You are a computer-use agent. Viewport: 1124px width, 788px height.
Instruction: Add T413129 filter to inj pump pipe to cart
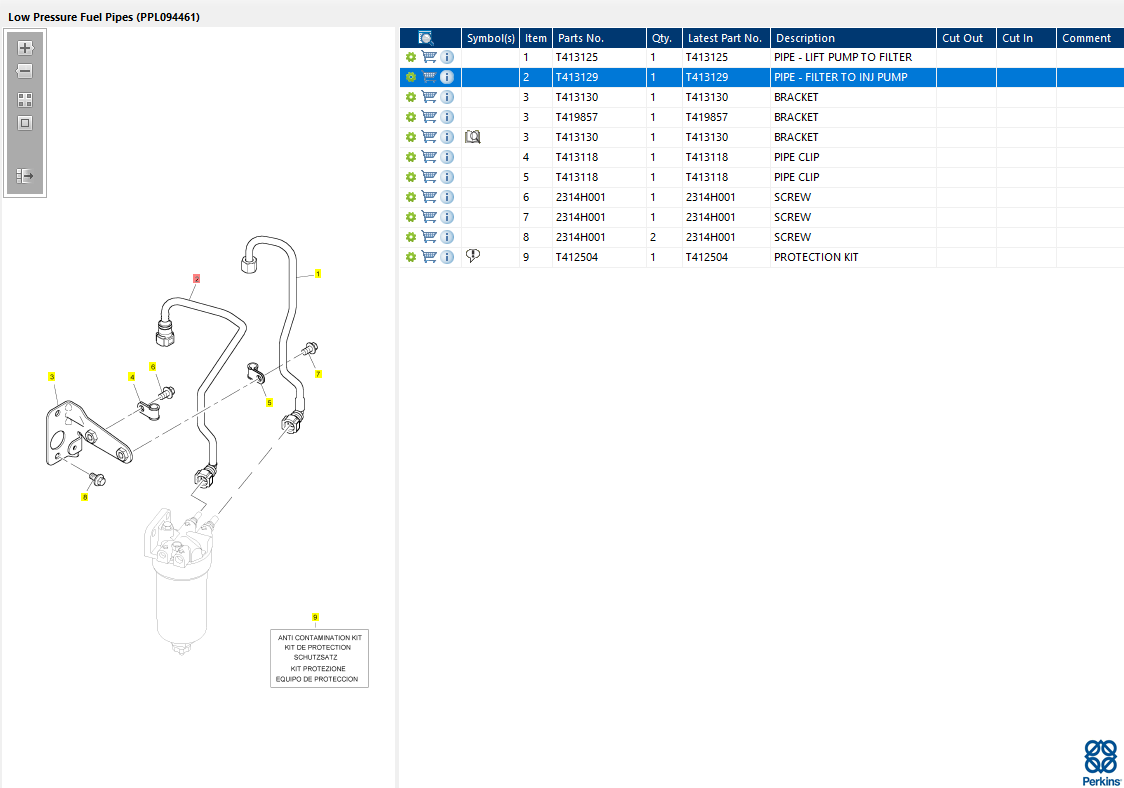(x=429, y=77)
